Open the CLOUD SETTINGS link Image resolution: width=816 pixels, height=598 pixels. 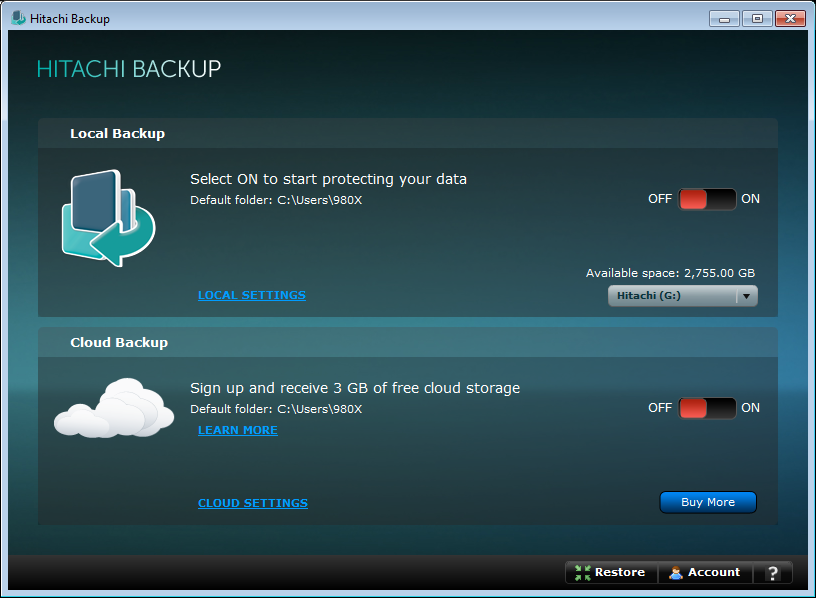[x=253, y=503]
